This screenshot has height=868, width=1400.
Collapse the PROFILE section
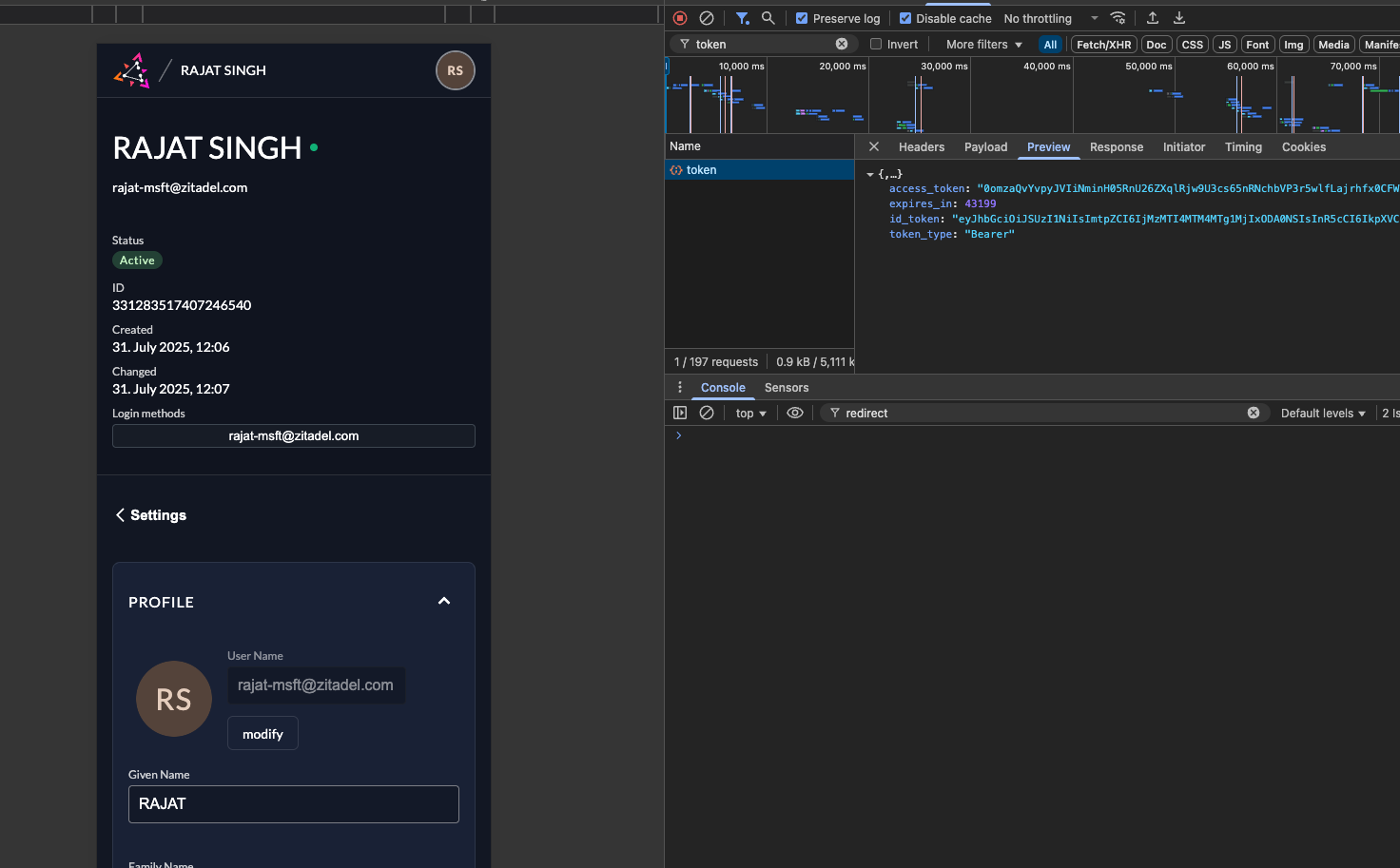[x=444, y=601]
